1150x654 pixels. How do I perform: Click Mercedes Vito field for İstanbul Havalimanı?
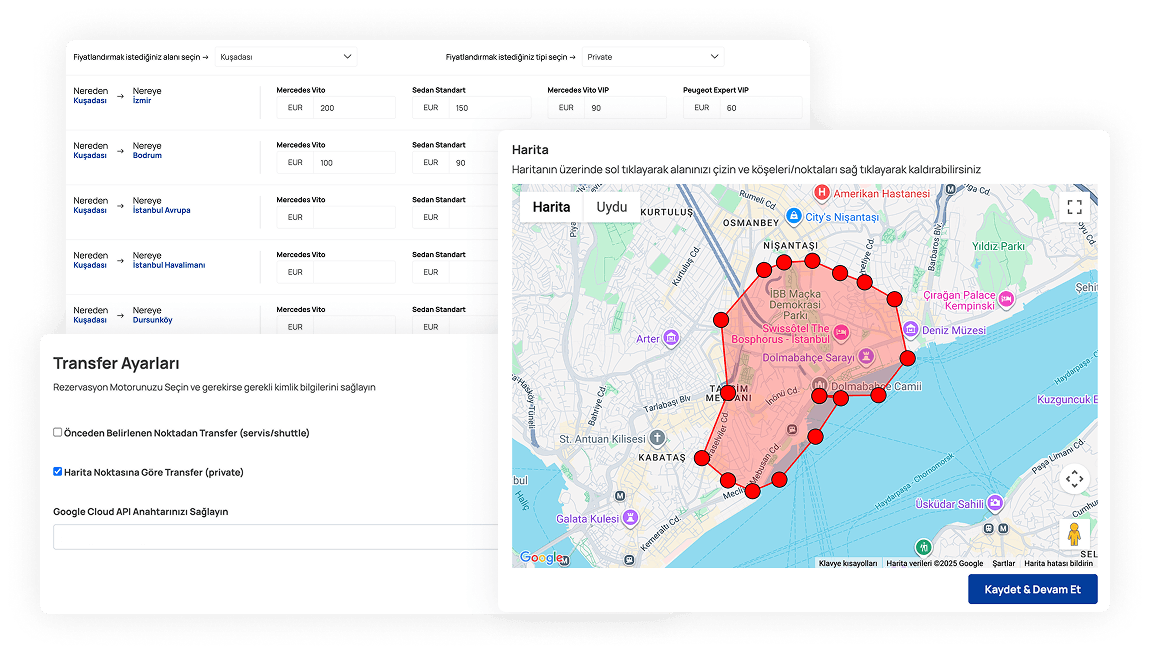pyautogui.click(x=354, y=272)
